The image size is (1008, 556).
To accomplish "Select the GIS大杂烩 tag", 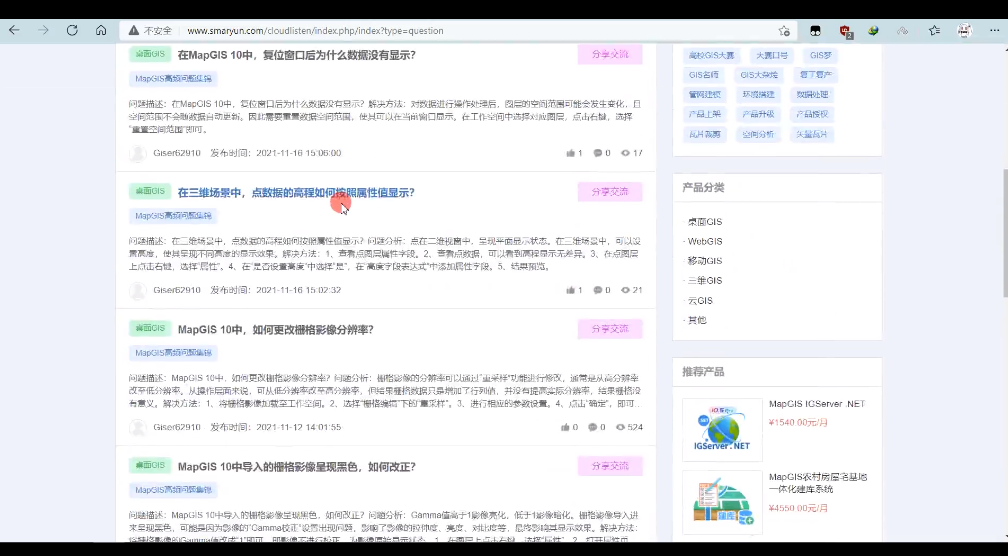I will pyautogui.click(x=759, y=75).
